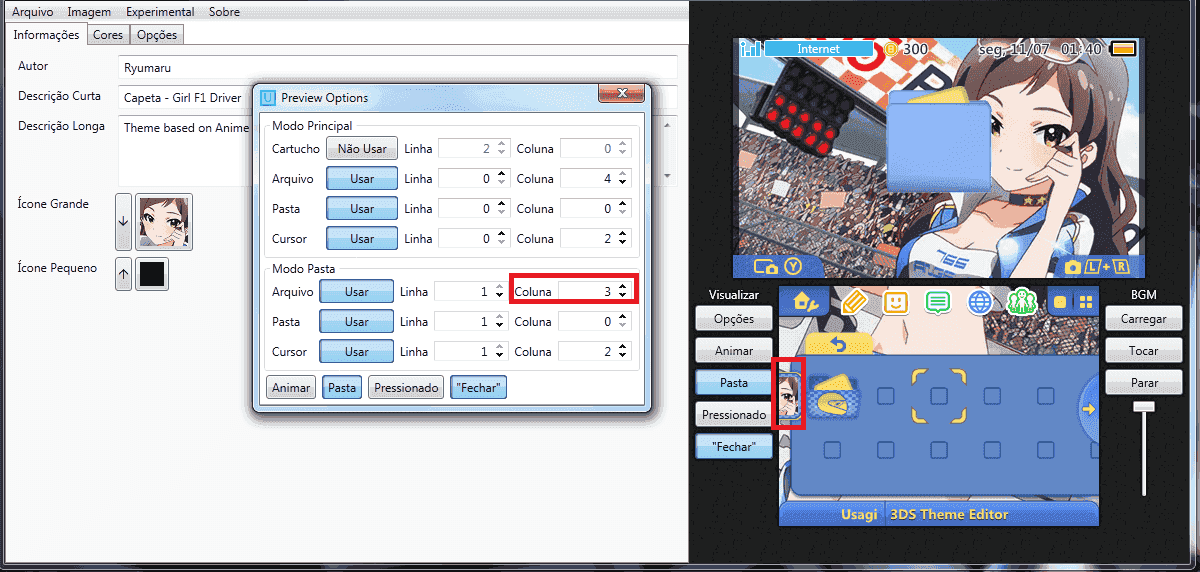Open the Experimental menu

[160, 12]
